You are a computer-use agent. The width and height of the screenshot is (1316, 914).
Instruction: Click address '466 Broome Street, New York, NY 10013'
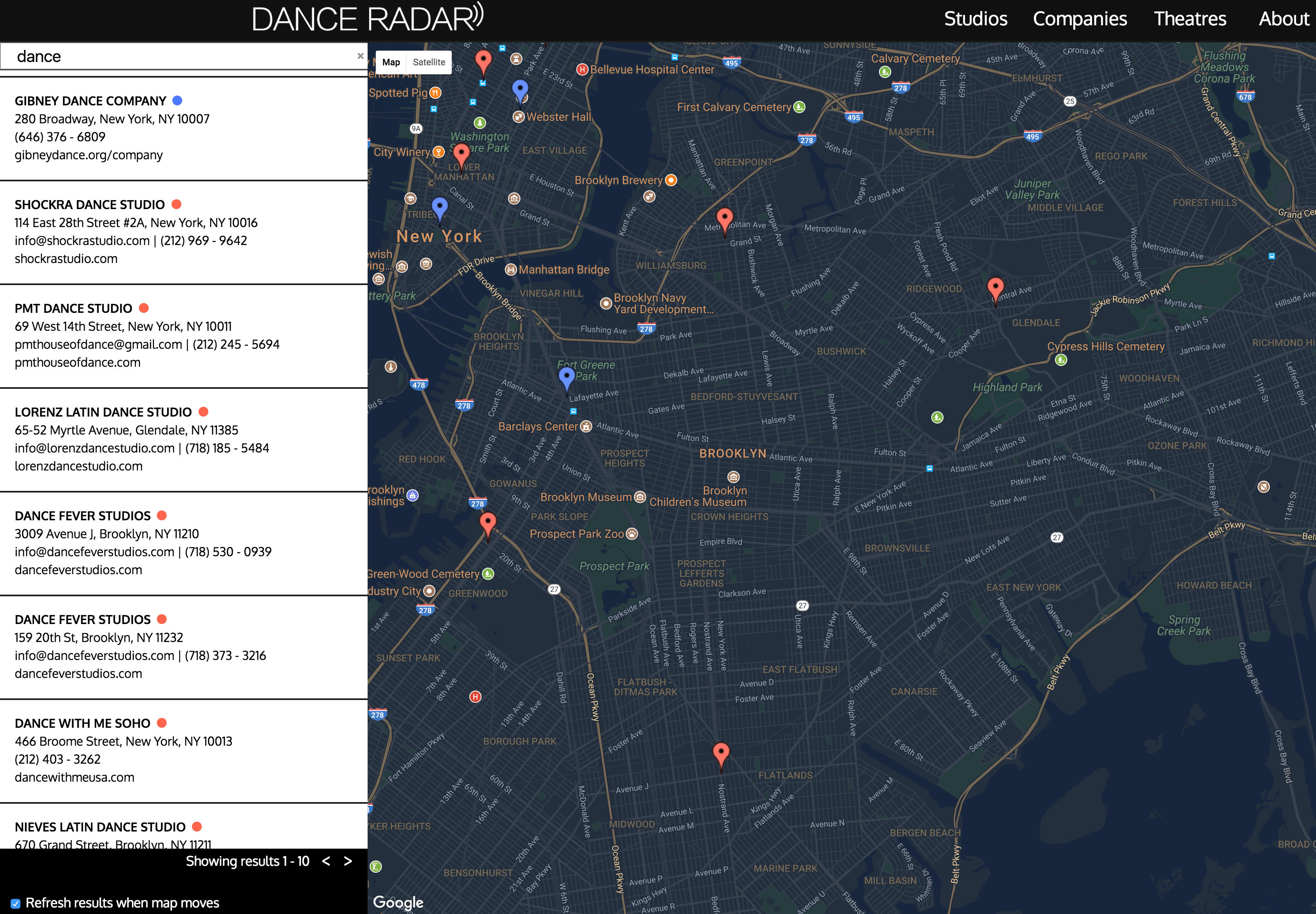tap(124, 742)
